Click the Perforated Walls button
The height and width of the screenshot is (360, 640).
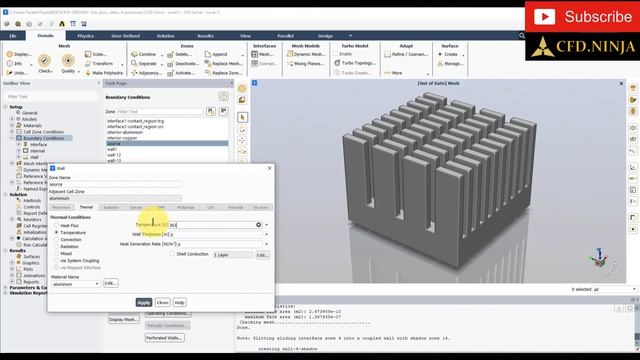tap(165, 338)
